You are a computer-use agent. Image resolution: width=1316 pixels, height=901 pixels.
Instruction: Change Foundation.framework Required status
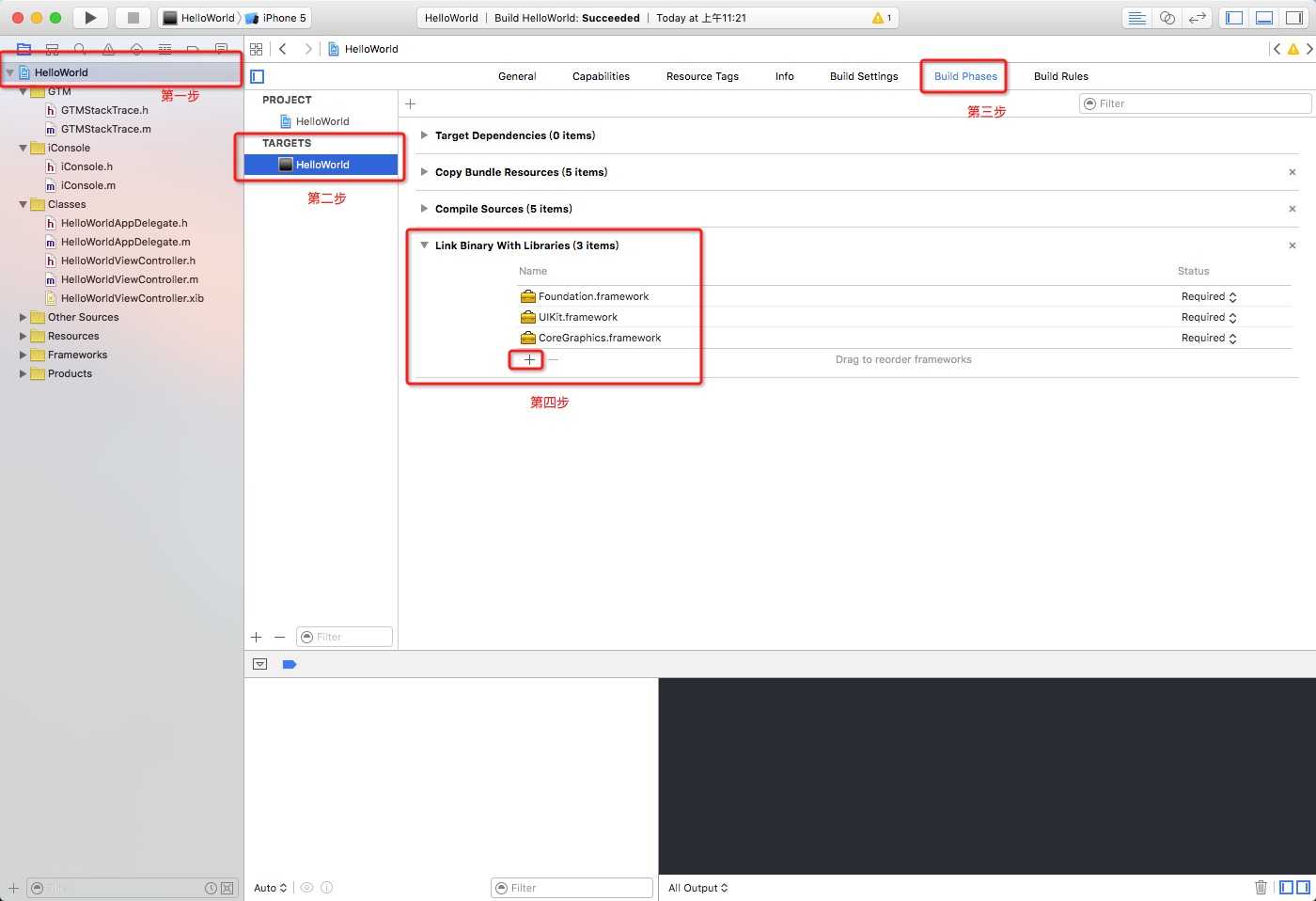[1209, 296]
